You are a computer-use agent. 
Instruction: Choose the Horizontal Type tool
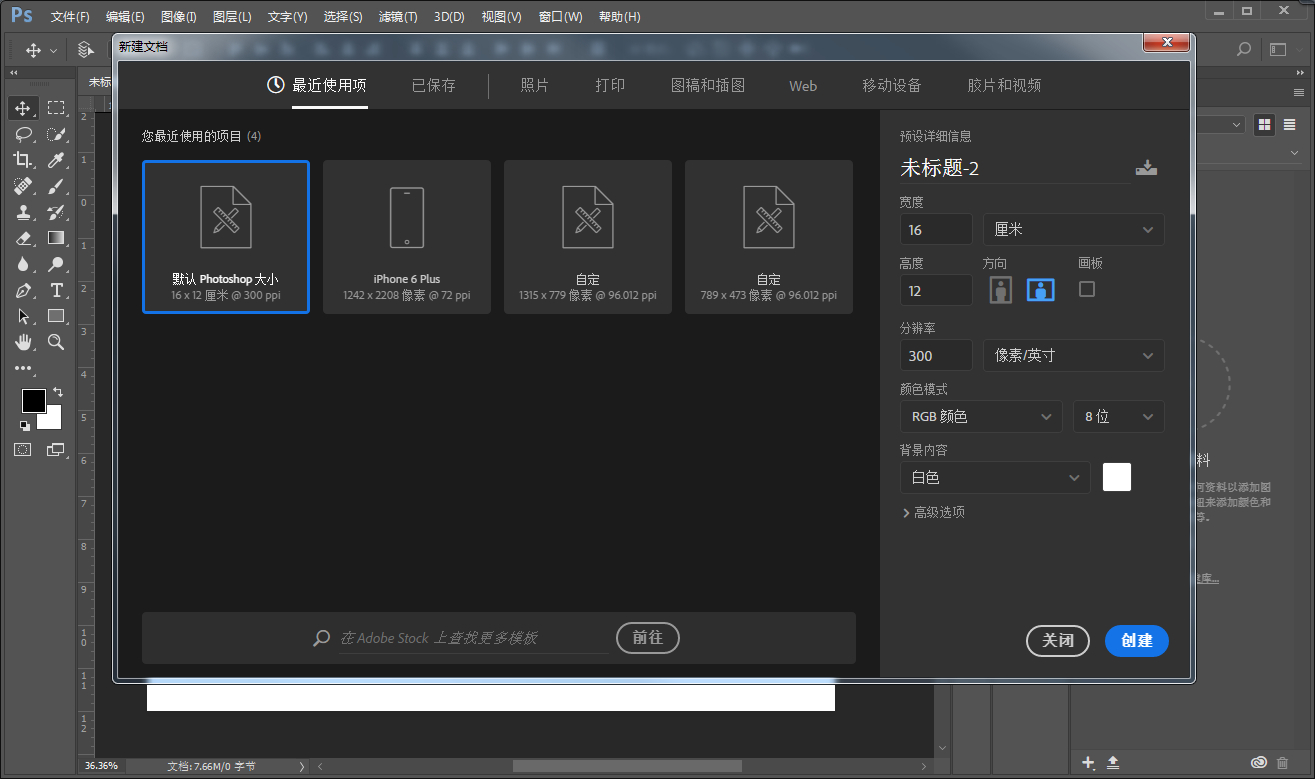coord(56,290)
